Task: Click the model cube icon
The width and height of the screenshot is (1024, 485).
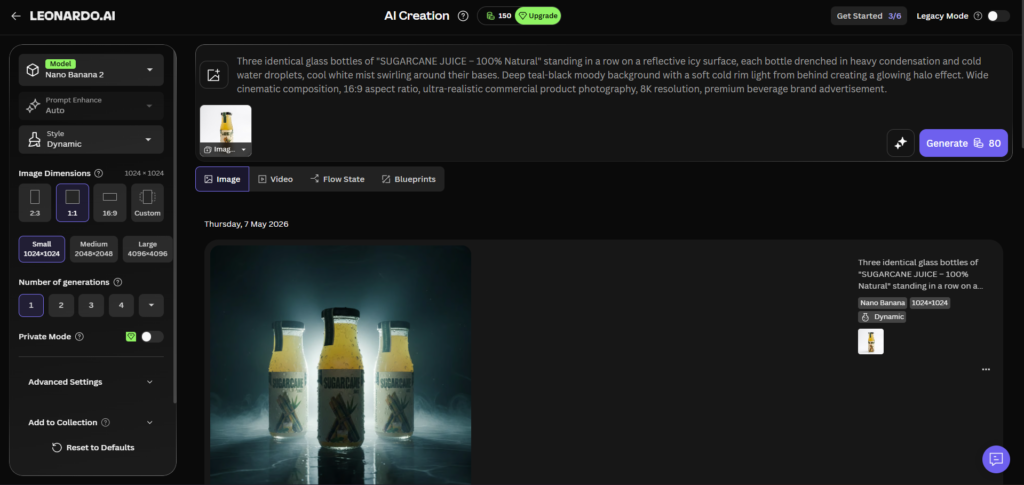Action: pos(32,70)
